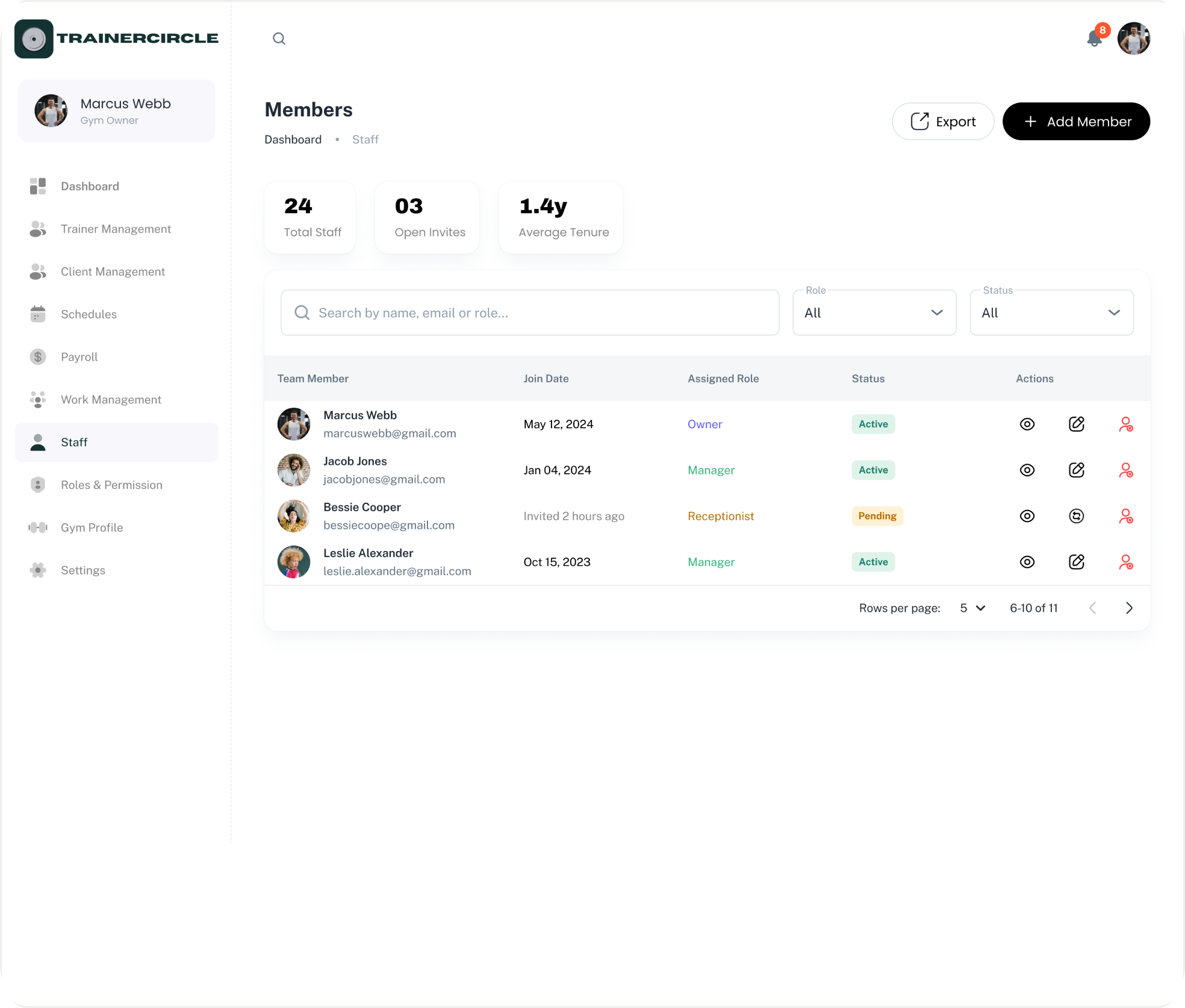Viewport: 1185px width, 1008px height.
Task: Open the top search magnifier icon
Action: [x=279, y=39]
